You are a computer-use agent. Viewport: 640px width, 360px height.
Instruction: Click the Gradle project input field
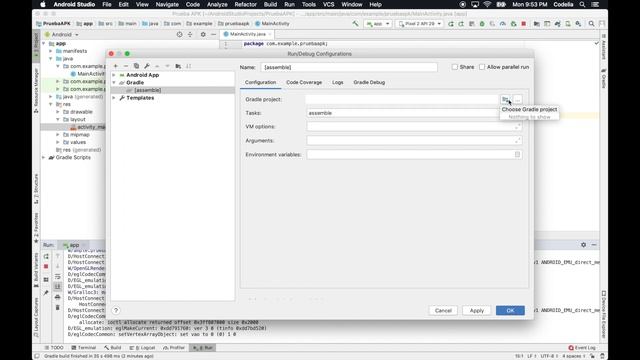coord(403,99)
